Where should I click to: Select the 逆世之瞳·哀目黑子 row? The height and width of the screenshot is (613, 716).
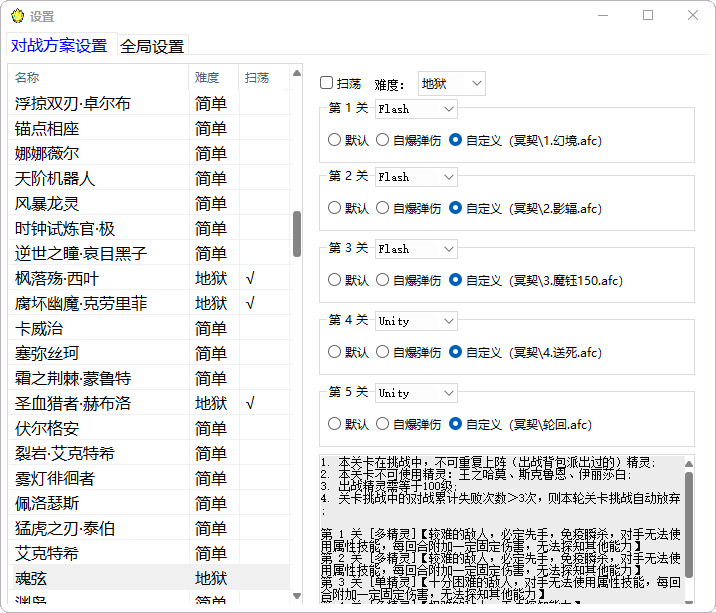click(x=149, y=253)
